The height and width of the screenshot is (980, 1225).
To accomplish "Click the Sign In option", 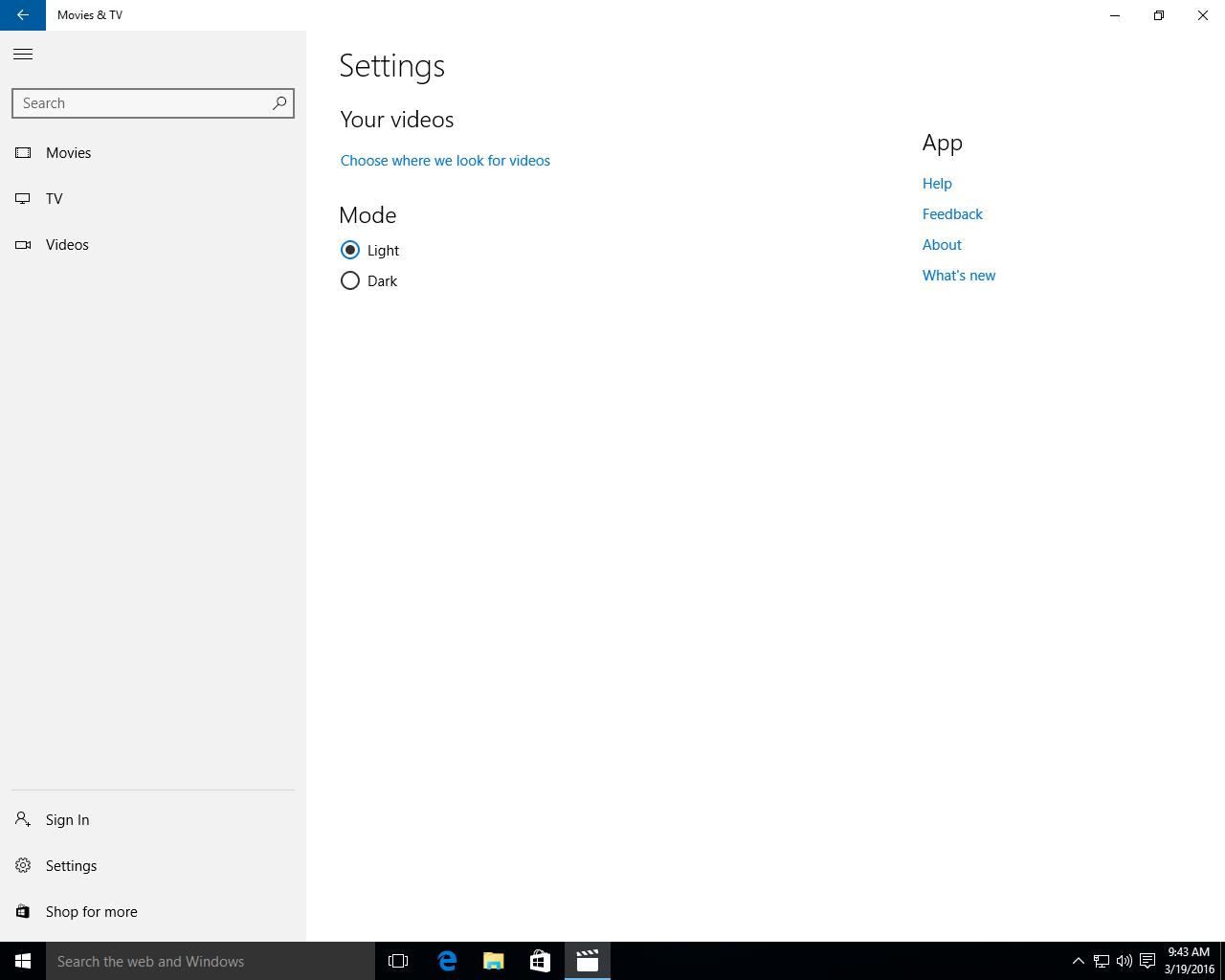I will [x=153, y=820].
